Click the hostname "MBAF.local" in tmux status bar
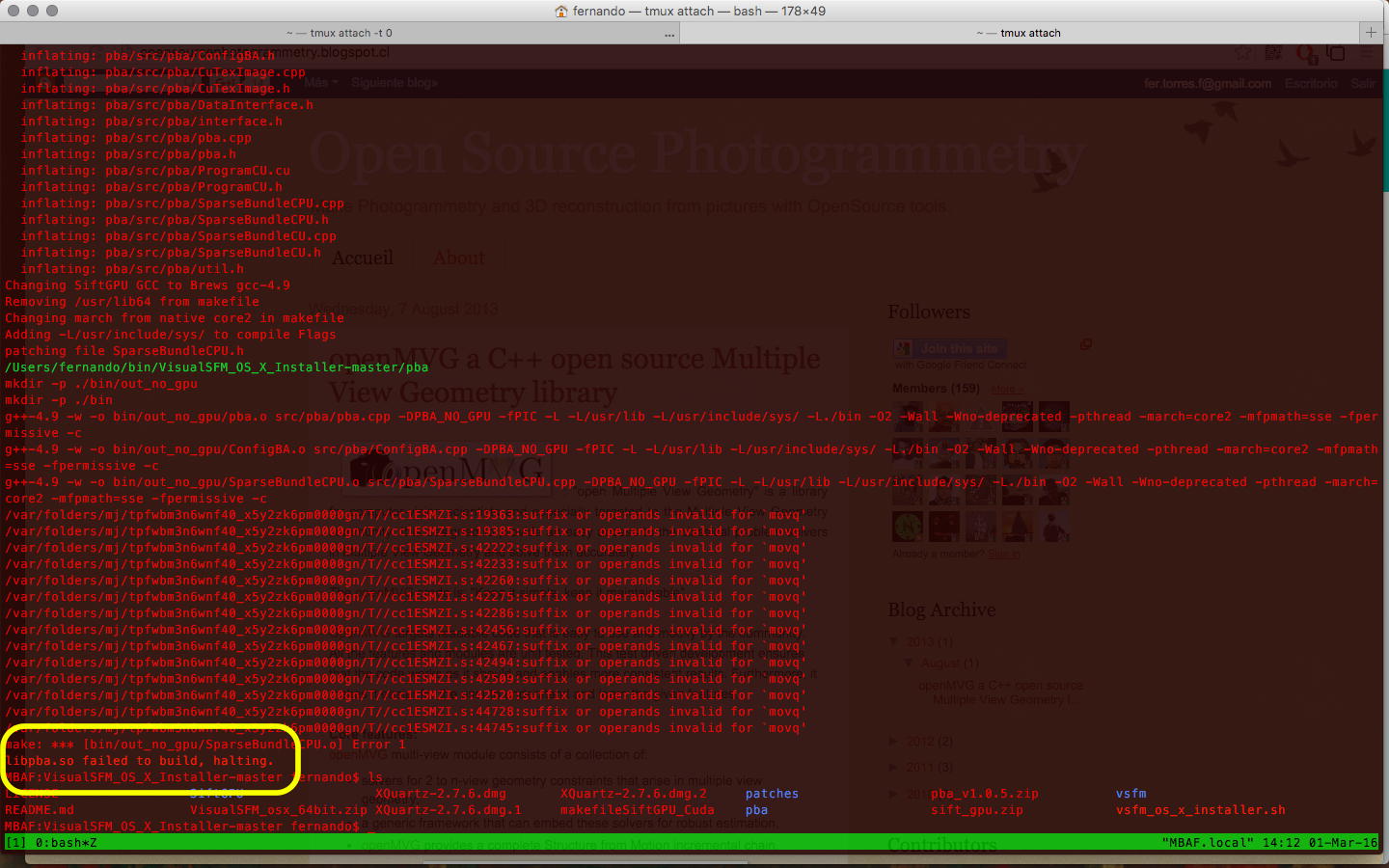Image resolution: width=1389 pixels, height=868 pixels. point(1208,843)
